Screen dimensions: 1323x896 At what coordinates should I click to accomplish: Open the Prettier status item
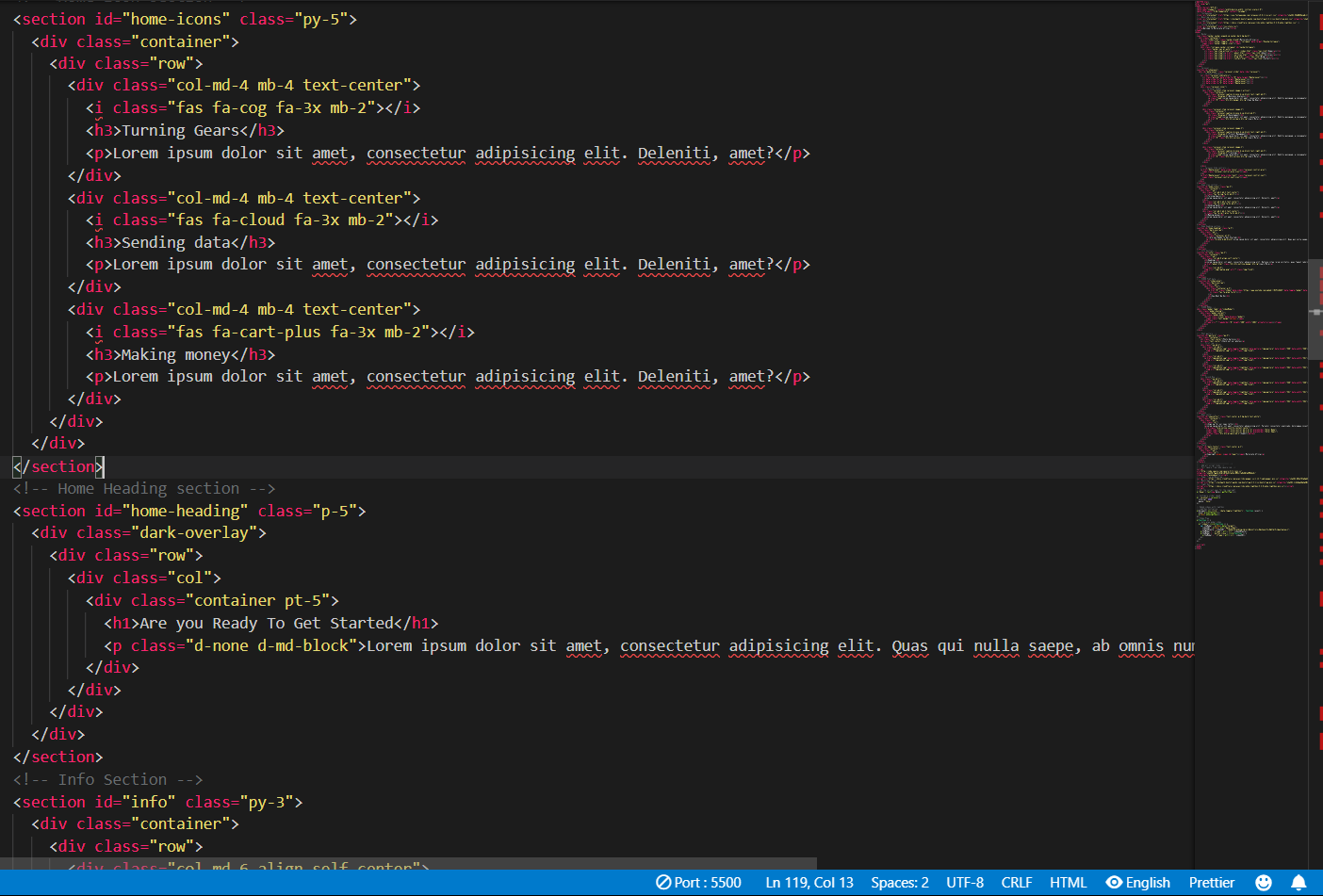pyautogui.click(x=1211, y=883)
